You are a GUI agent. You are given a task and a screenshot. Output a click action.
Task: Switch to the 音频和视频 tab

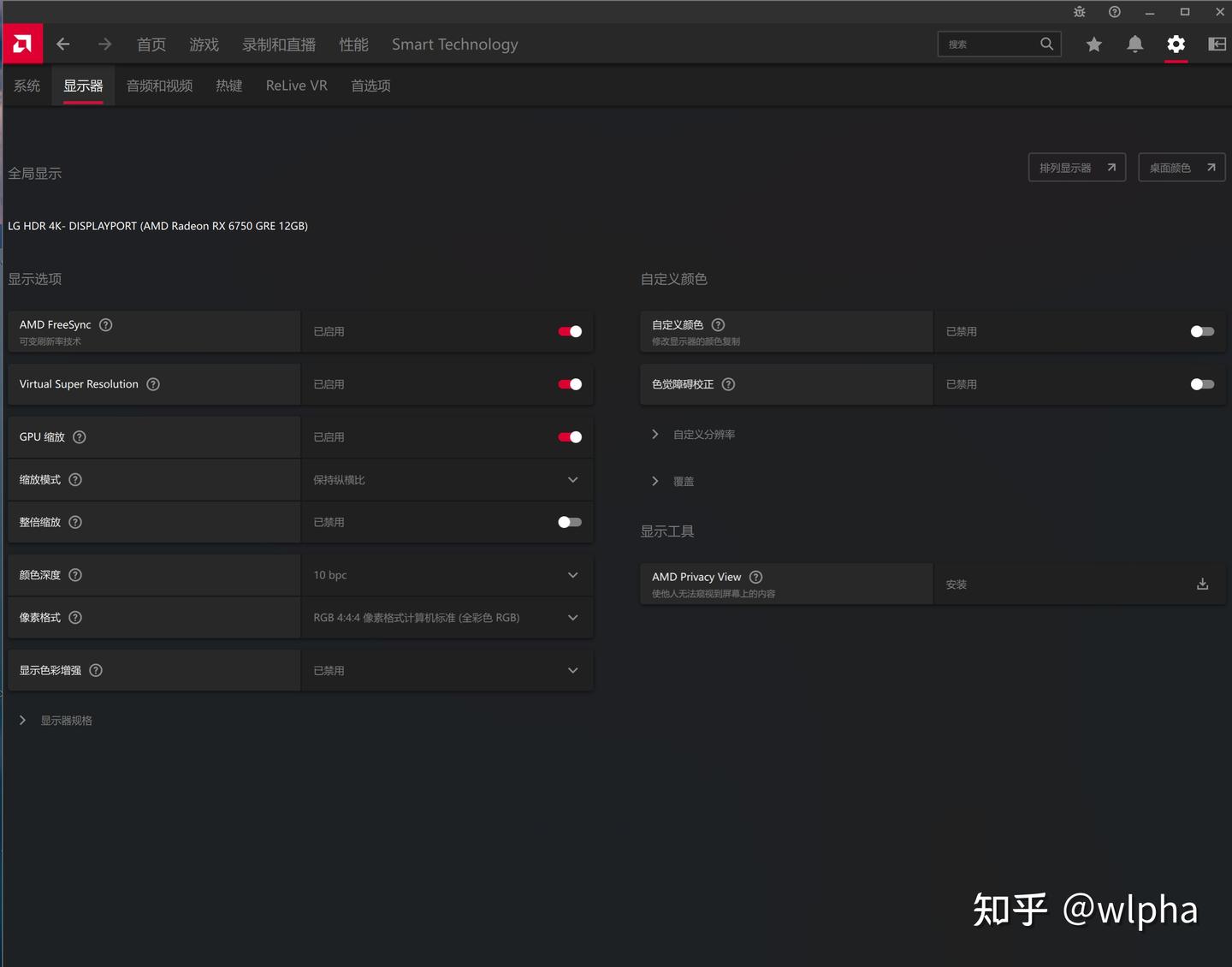[159, 86]
